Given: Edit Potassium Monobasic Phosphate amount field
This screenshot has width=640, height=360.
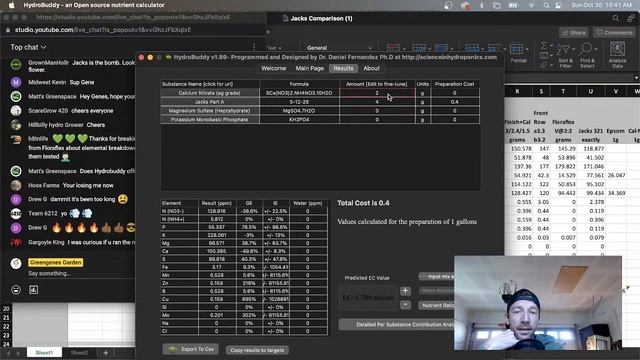Looking at the screenshot, I should point(377,120).
